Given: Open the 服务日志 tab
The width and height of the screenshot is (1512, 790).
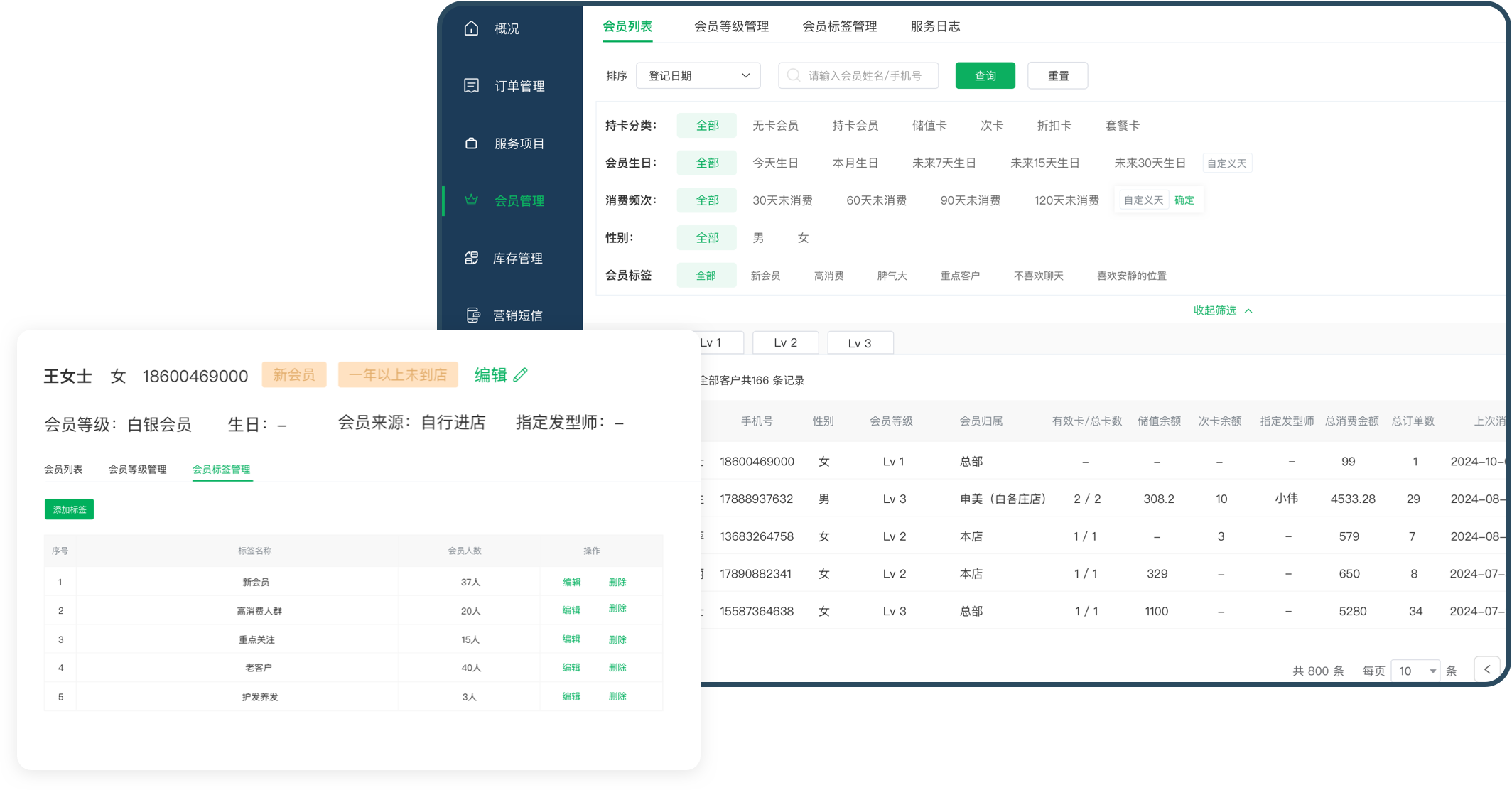Looking at the screenshot, I should pyautogui.click(x=935, y=26).
